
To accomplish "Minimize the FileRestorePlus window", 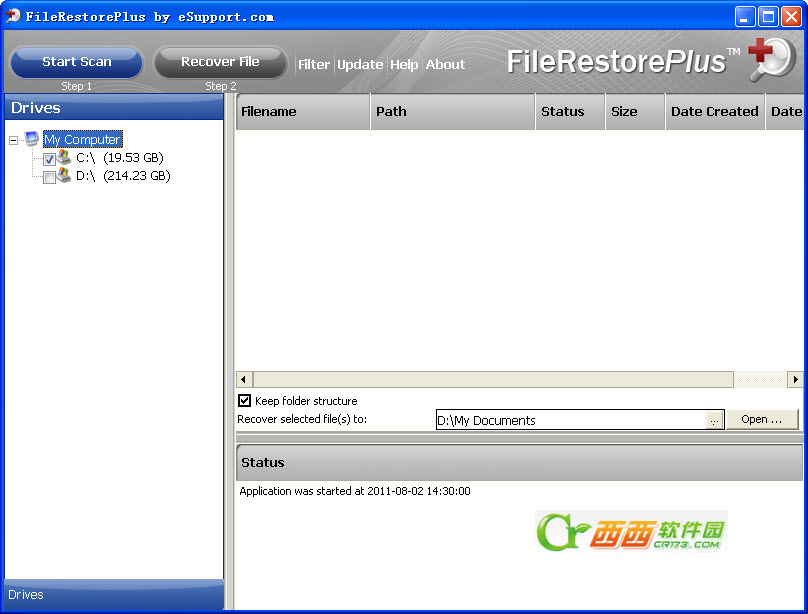I will (745, 16).
